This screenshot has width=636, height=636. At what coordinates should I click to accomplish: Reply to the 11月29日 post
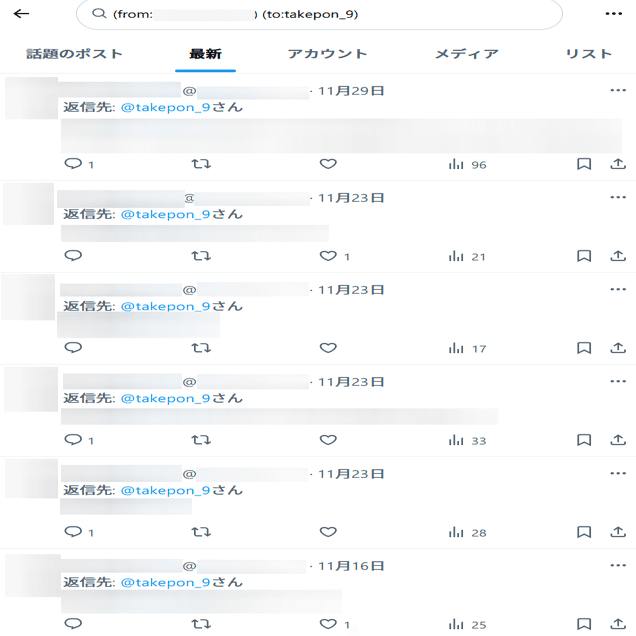tap(73, 164)
